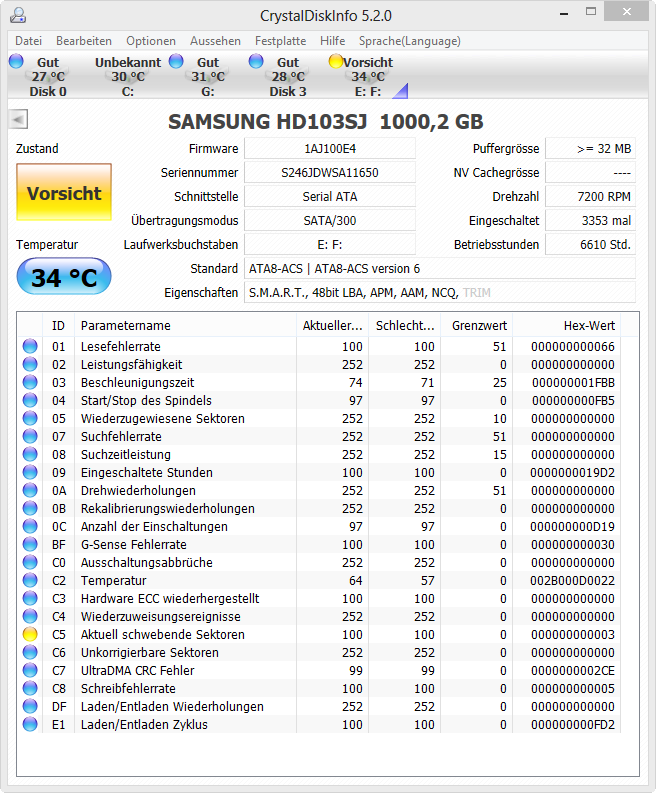Open the Hilfe menu

click(332, 41)
